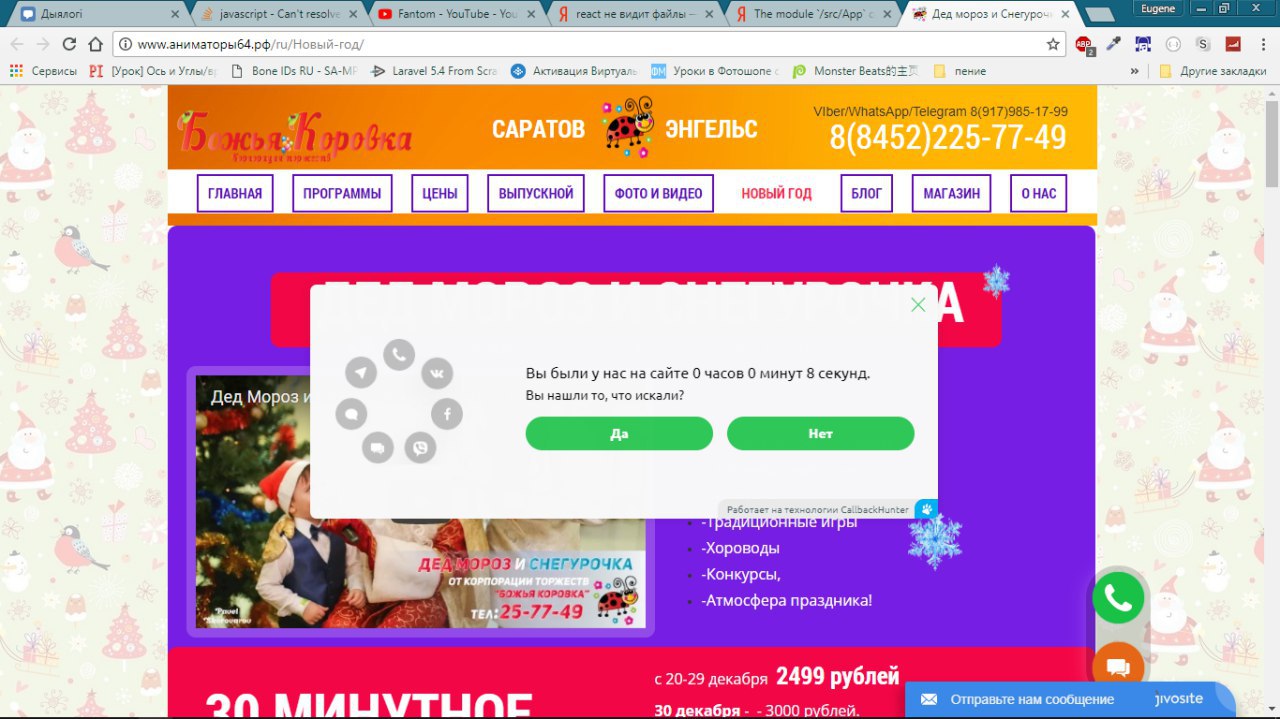This screenshot has height=719, width=1280.
Task: Click the browser Back arrow
Action: 17,44
